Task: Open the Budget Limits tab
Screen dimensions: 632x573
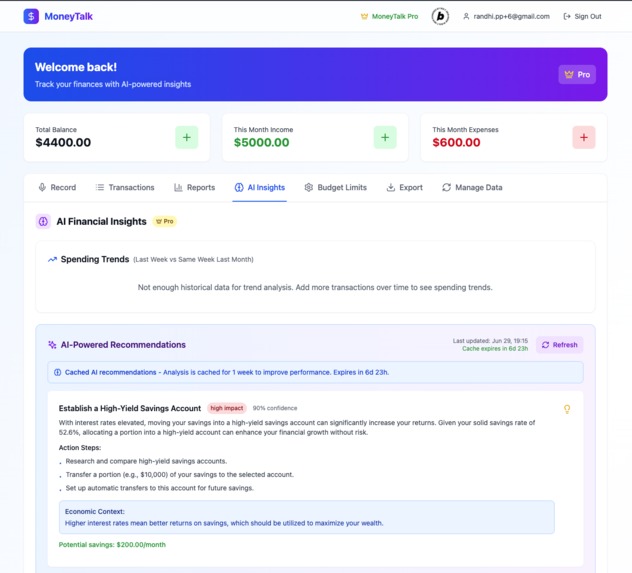Action: pos(335,187)
